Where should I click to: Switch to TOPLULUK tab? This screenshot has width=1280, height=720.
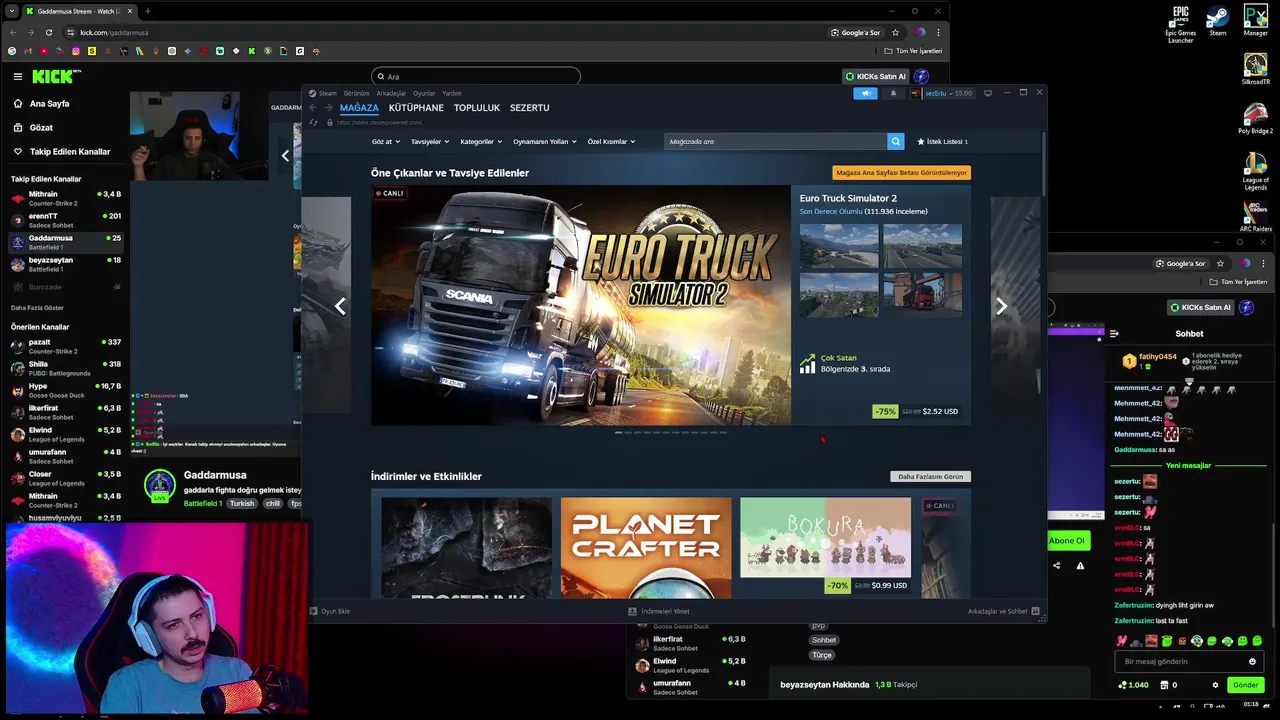tap(477, 108)
